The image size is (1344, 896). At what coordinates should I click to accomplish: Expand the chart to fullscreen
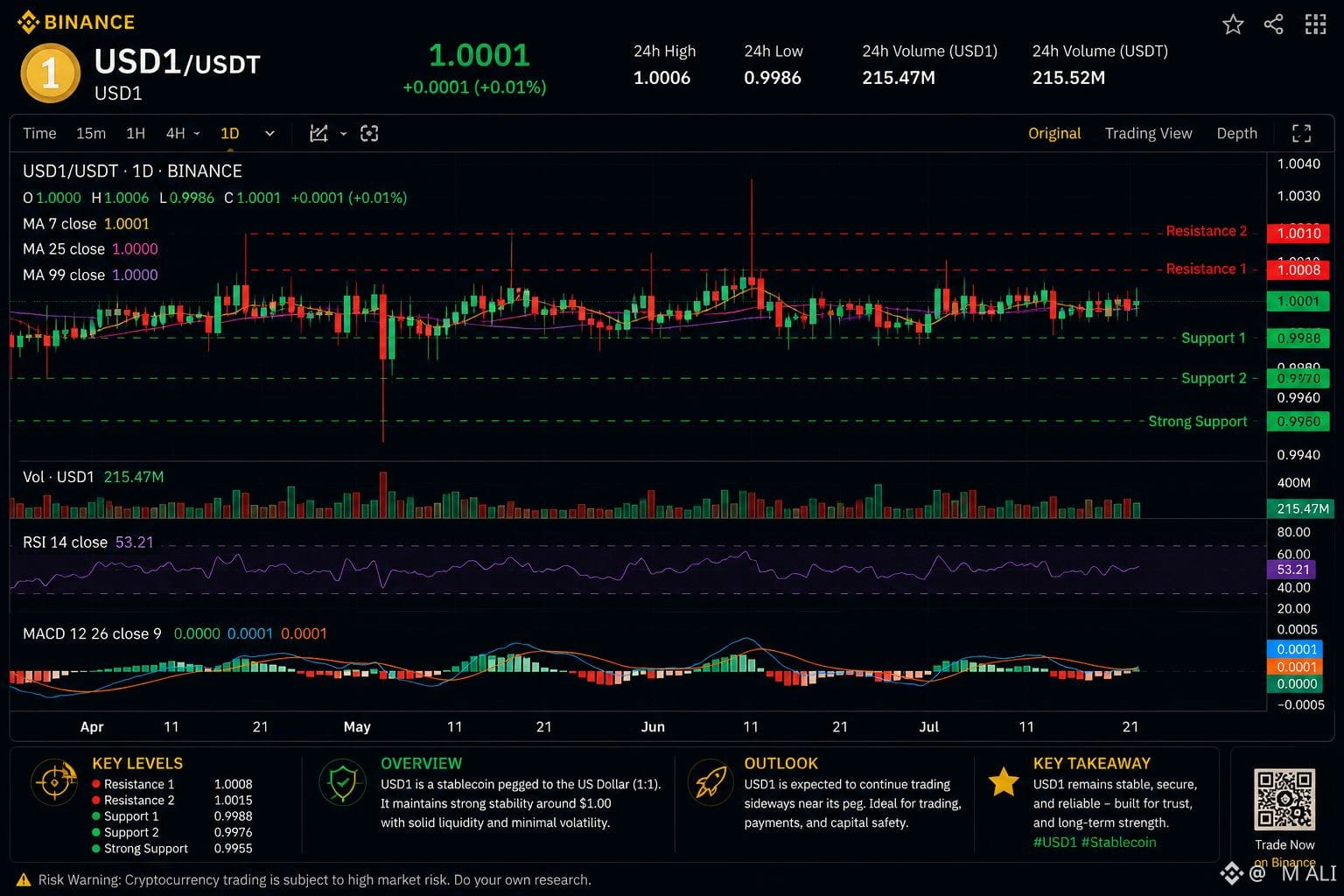pos(1302,133)
